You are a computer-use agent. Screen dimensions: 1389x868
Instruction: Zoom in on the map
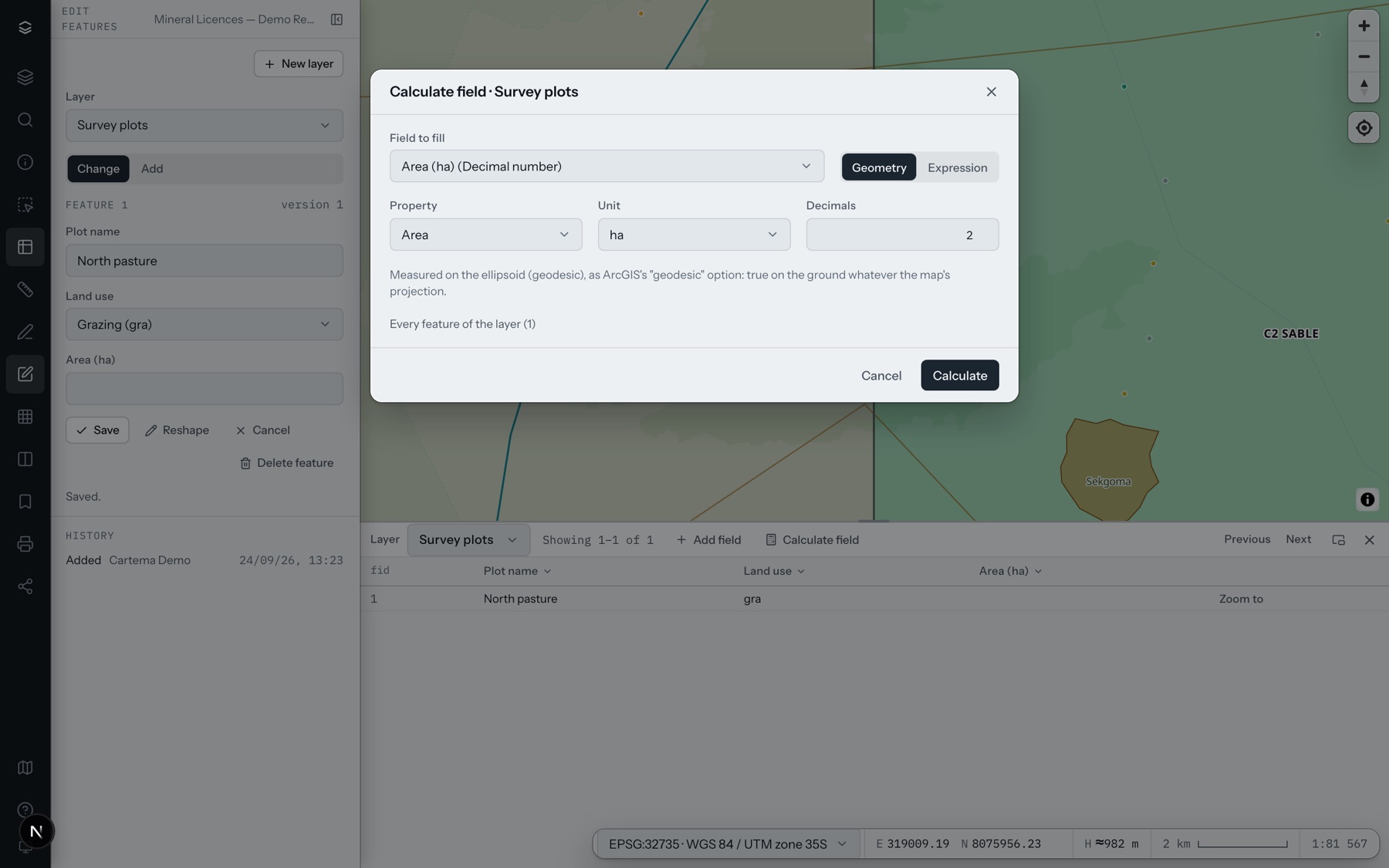1364,25
